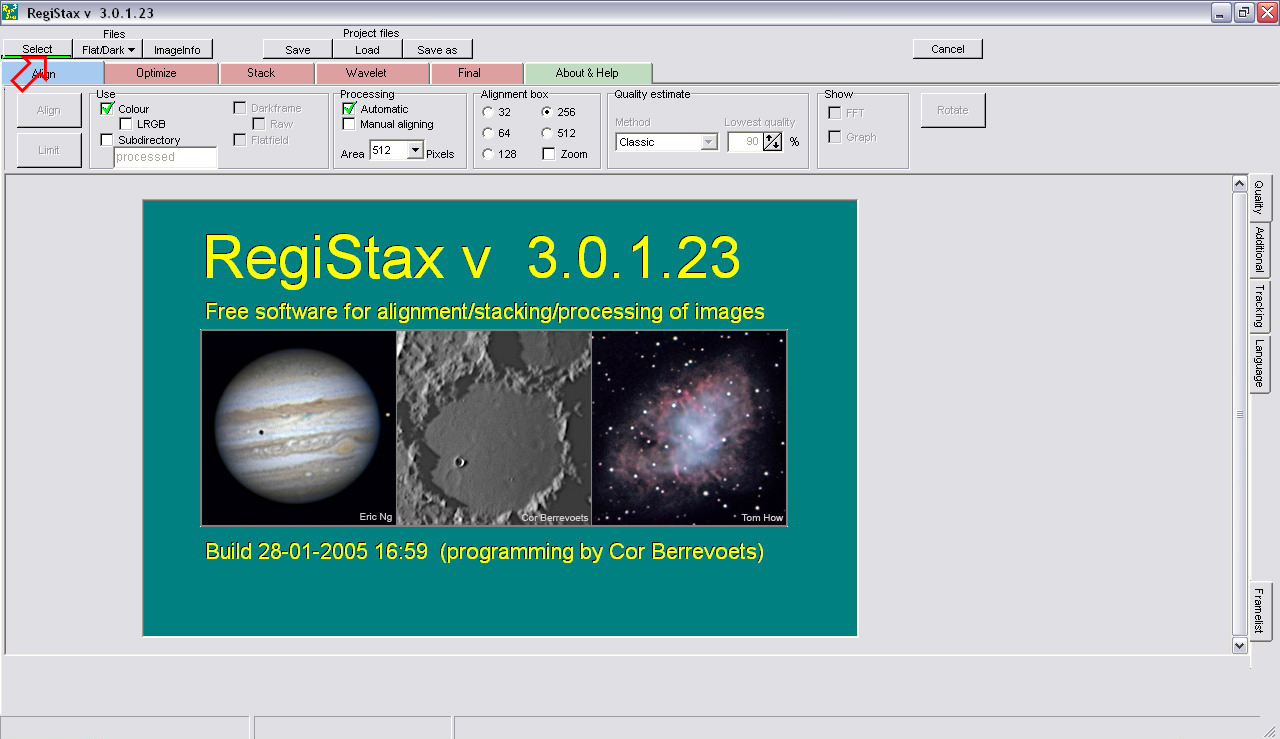Click the vertical scrollbar thumb

point(1239,415)
